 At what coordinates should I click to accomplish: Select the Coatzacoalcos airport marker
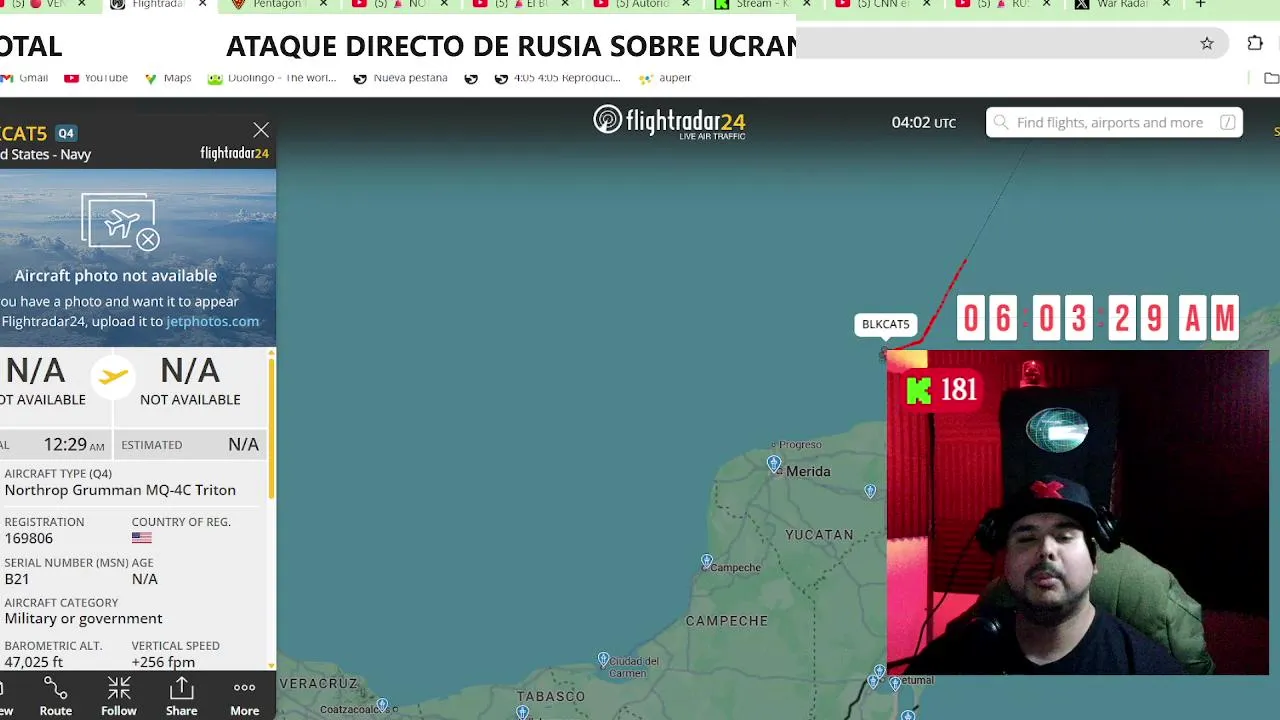[x=382, y=705]
